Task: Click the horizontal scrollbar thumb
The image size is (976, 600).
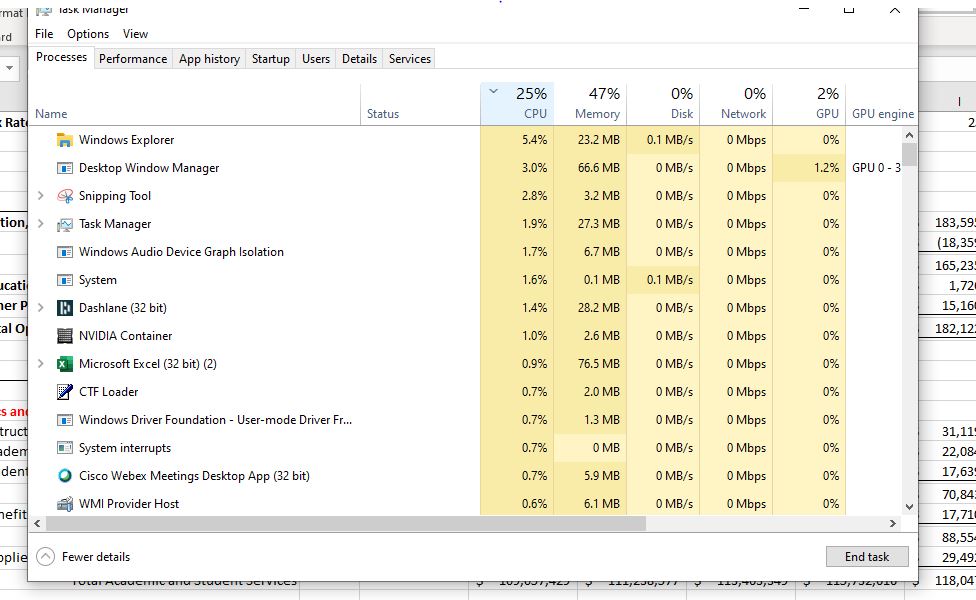Action: (345, 523)
